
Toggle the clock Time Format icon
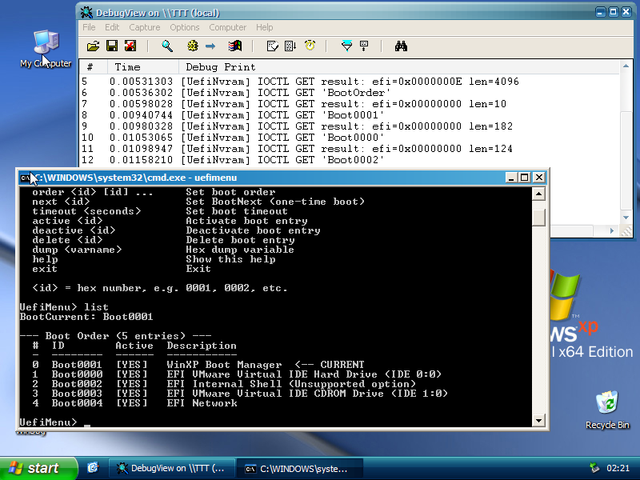pos(310,45)
